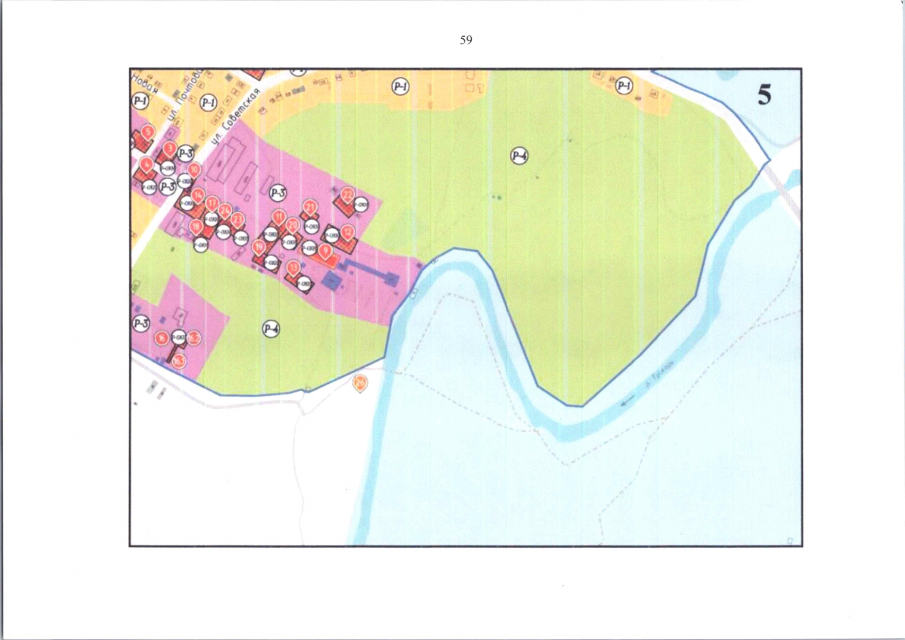Image resolution: width=905 pixels, height=640 pixels.
Task: Select map marker number 14
Action: click(198, 195)
